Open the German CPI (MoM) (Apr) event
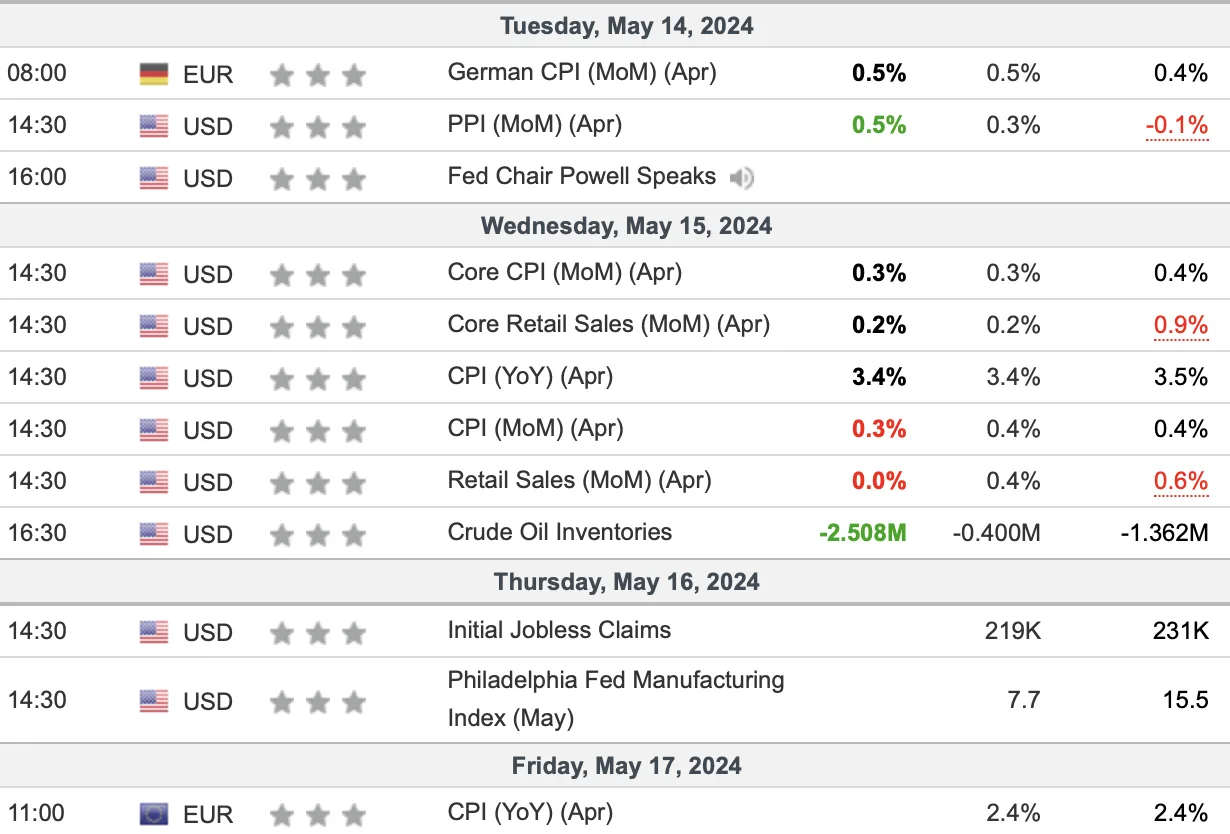The width and height of the screenshot is (1230, 834). pos(582,72)
